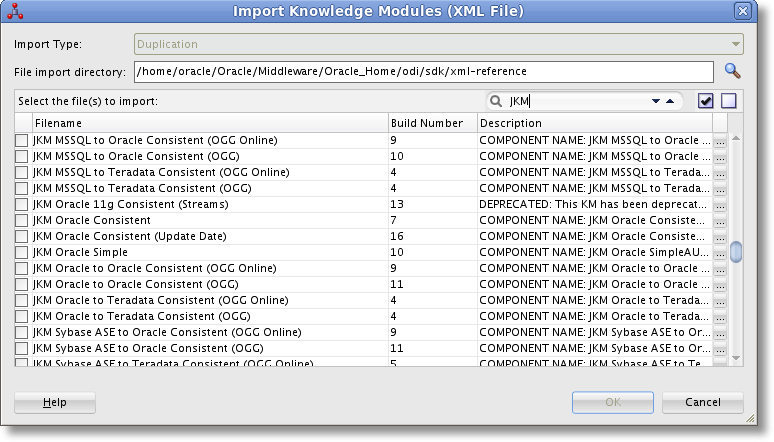Select row JKM Oracle to Teradata Consistent (OGG Online)
Viewport: 774px width, 442px height.
pyautogui.click(x=363, y=300)
